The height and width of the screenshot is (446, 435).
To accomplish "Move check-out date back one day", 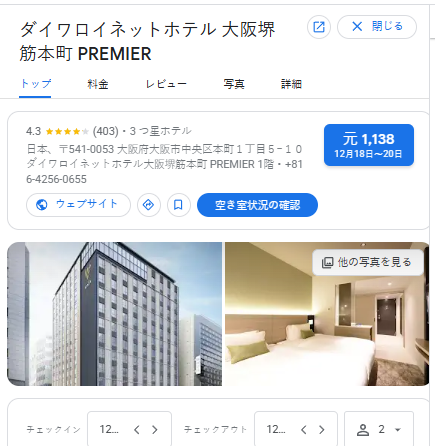I will (x=304, y=430).
